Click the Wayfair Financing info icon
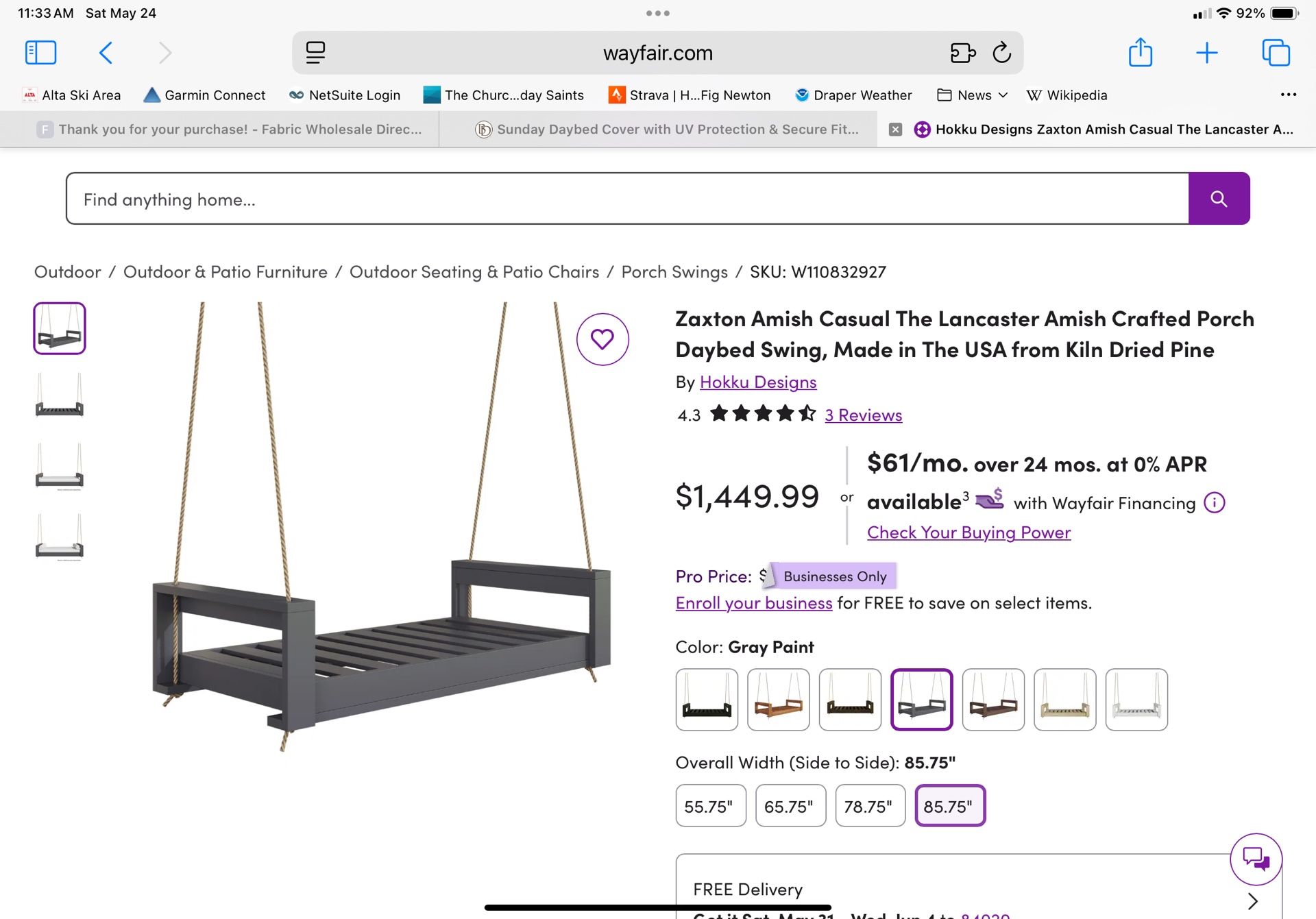Screen dimensions: 1316x919 click(x=1214, y=502)
